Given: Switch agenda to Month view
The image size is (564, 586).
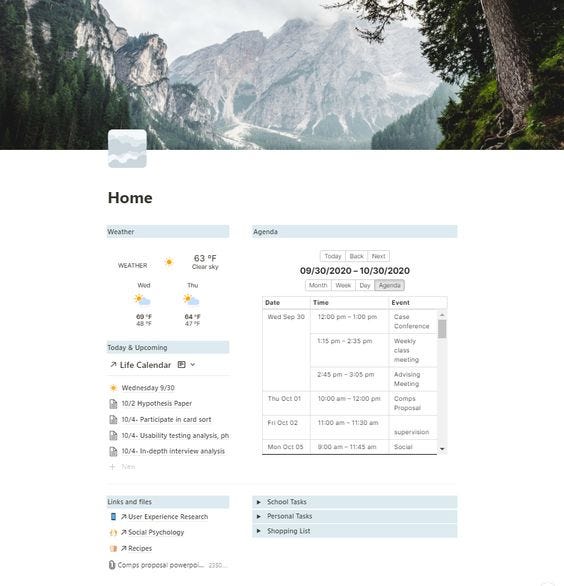Looking at the screenshot, I should coord(318,285).
